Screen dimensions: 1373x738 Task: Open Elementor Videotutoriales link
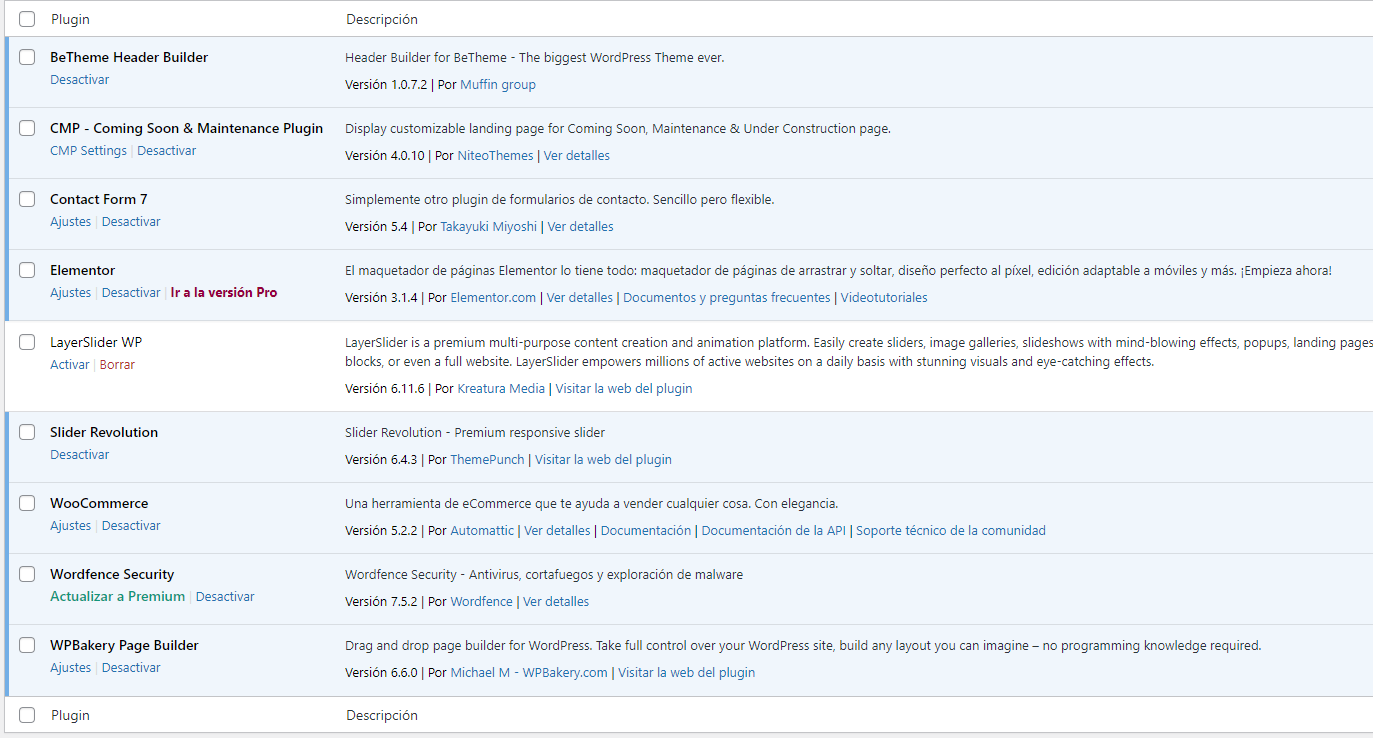pyautogui.click(x=884, y=298)
